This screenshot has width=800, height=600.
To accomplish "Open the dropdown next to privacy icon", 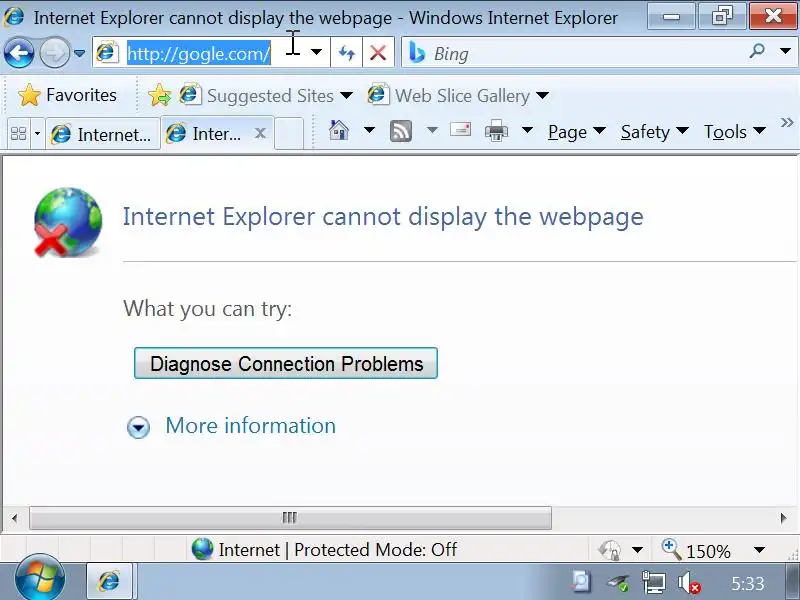I will [x=637, y=550].
